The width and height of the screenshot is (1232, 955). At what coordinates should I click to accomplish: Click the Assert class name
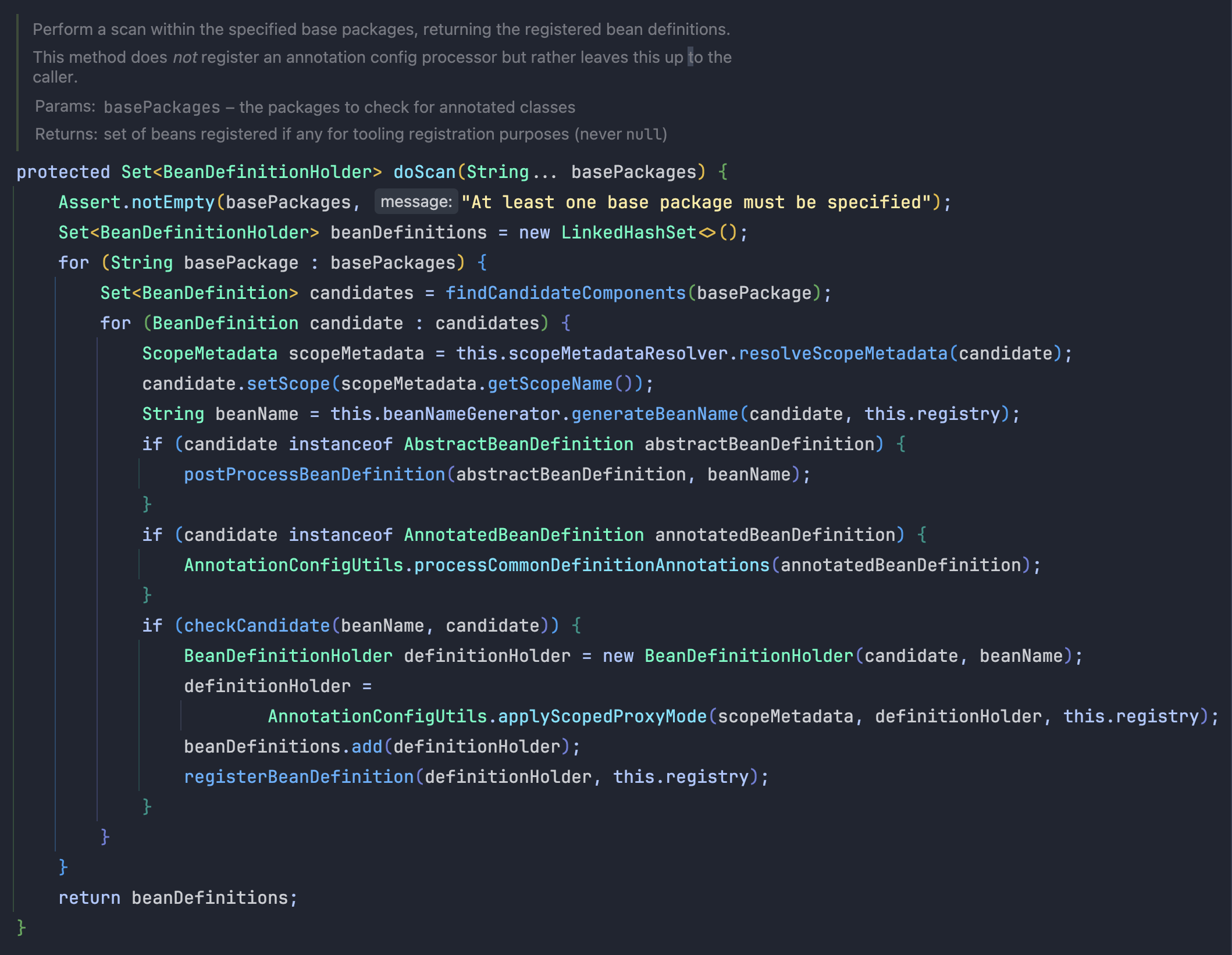tap(89, 202)
